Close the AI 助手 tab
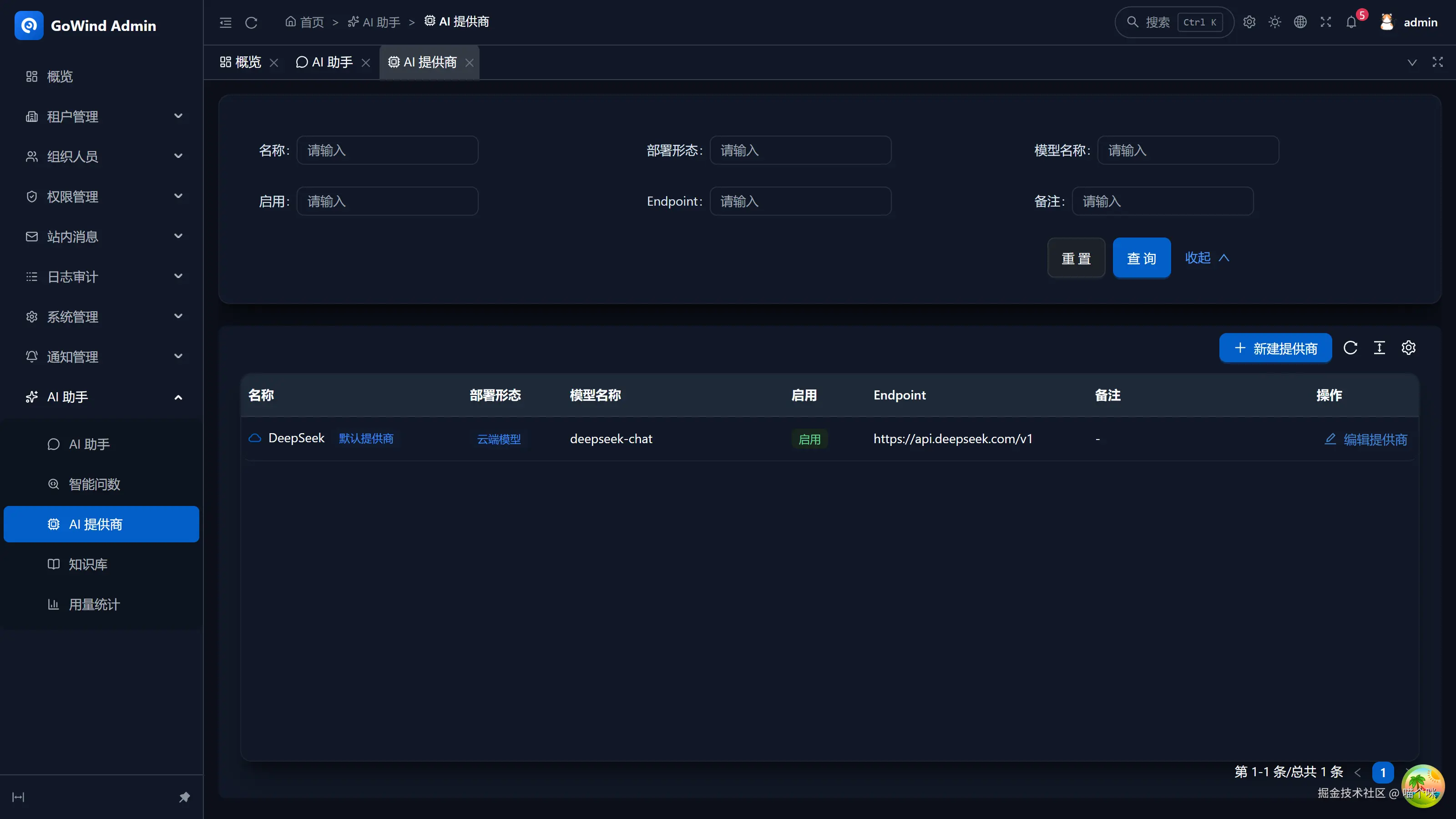1456x819 pixels. [x=366, y=63]
